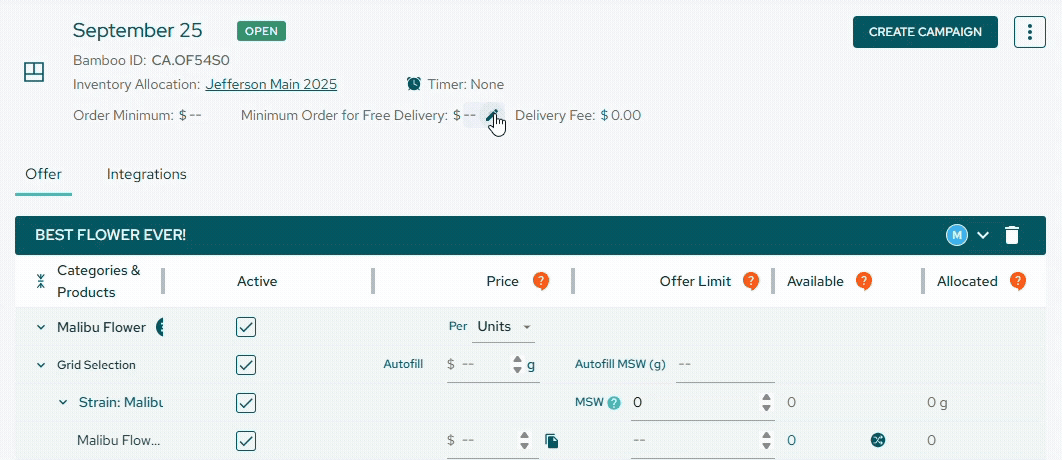This screenshot has width=1062, height=460.
Task: Toggle Active checkbox for Malibu Flower
Action: pos(246,327)
